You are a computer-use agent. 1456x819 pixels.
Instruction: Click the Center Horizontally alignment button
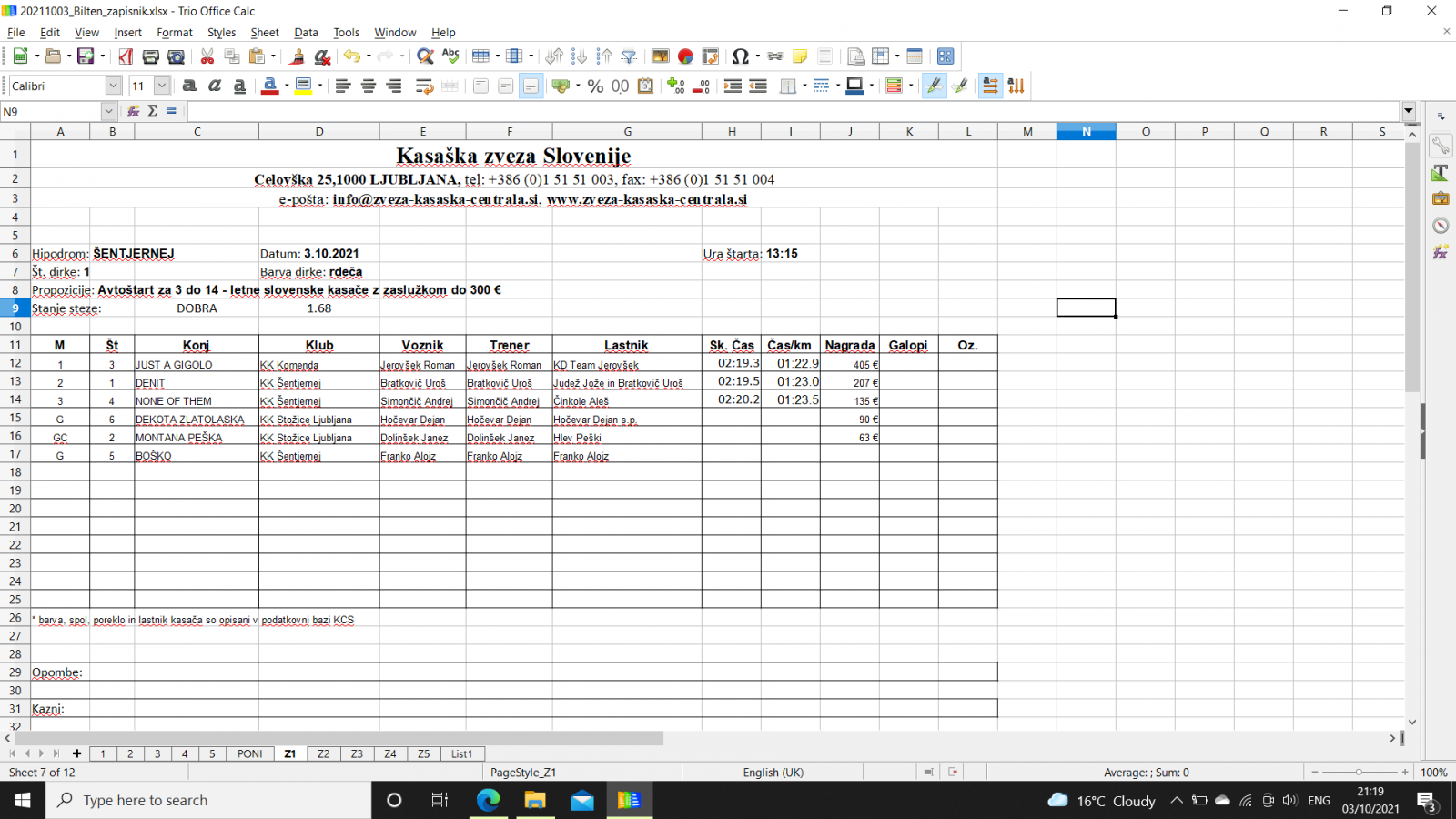369,86
